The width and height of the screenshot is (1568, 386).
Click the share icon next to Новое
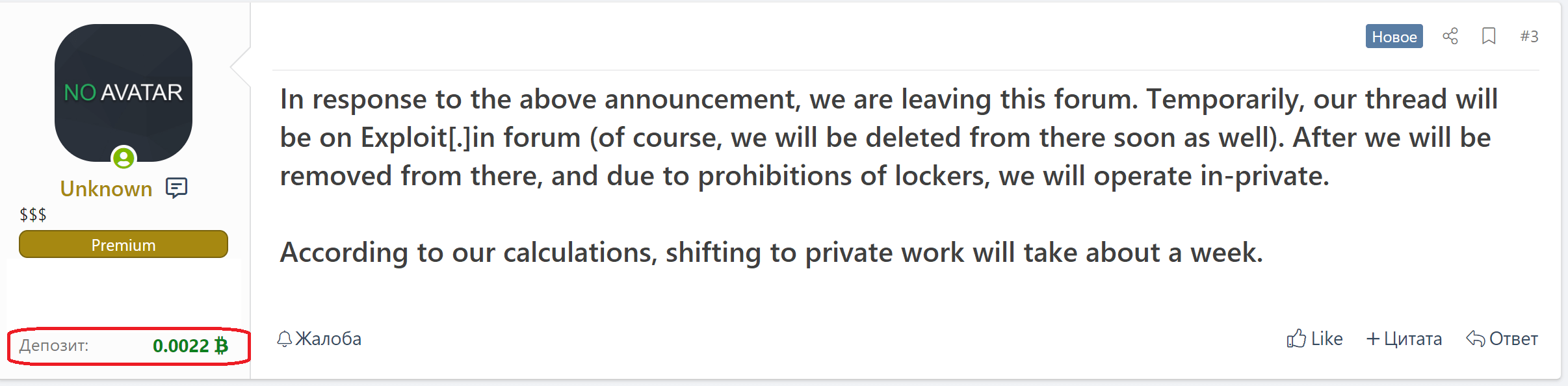pos(1450,36)
